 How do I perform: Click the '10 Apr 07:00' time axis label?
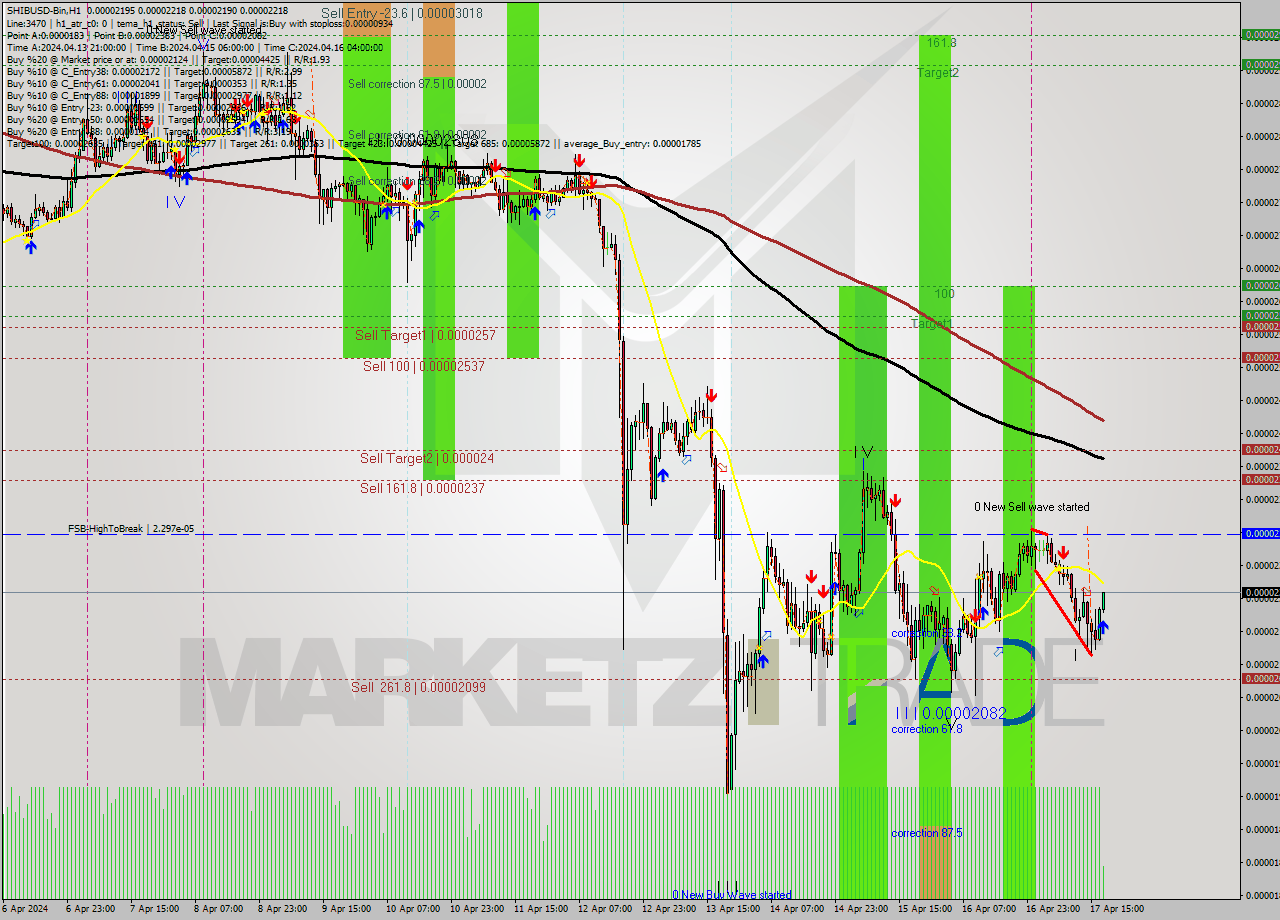coord(412,909)
